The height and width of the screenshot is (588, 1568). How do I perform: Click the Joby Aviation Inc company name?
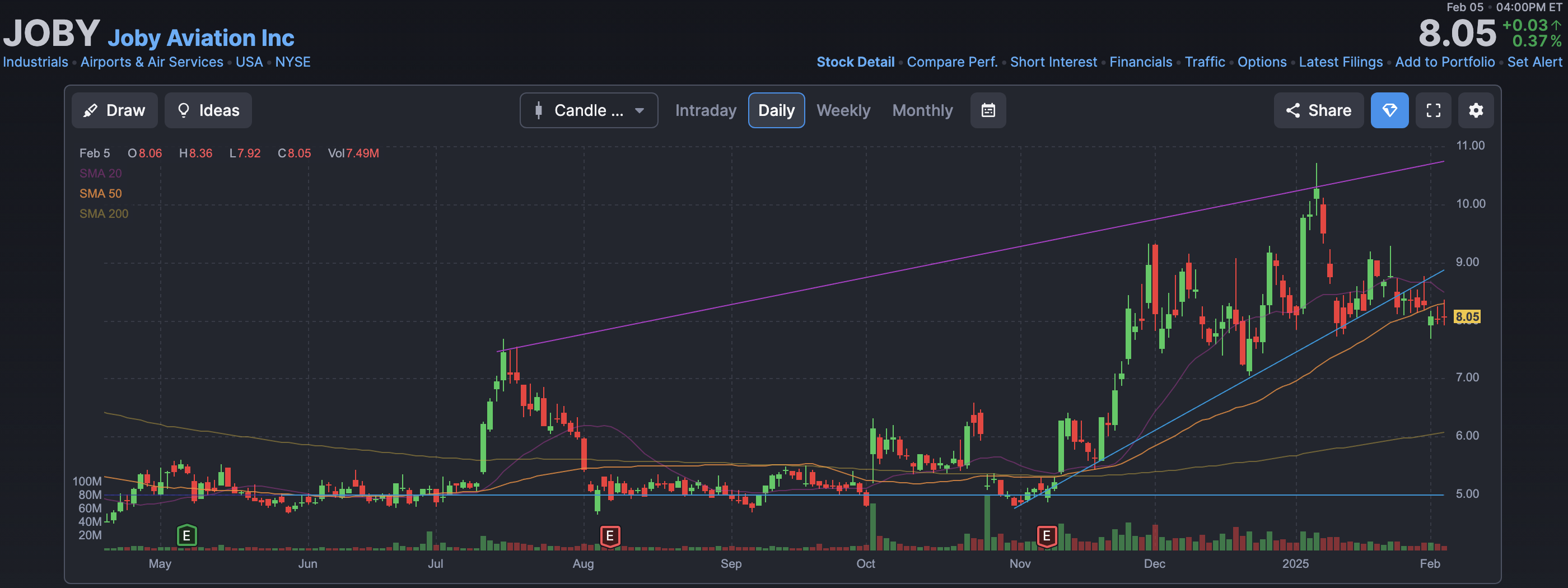coord(201,38)
